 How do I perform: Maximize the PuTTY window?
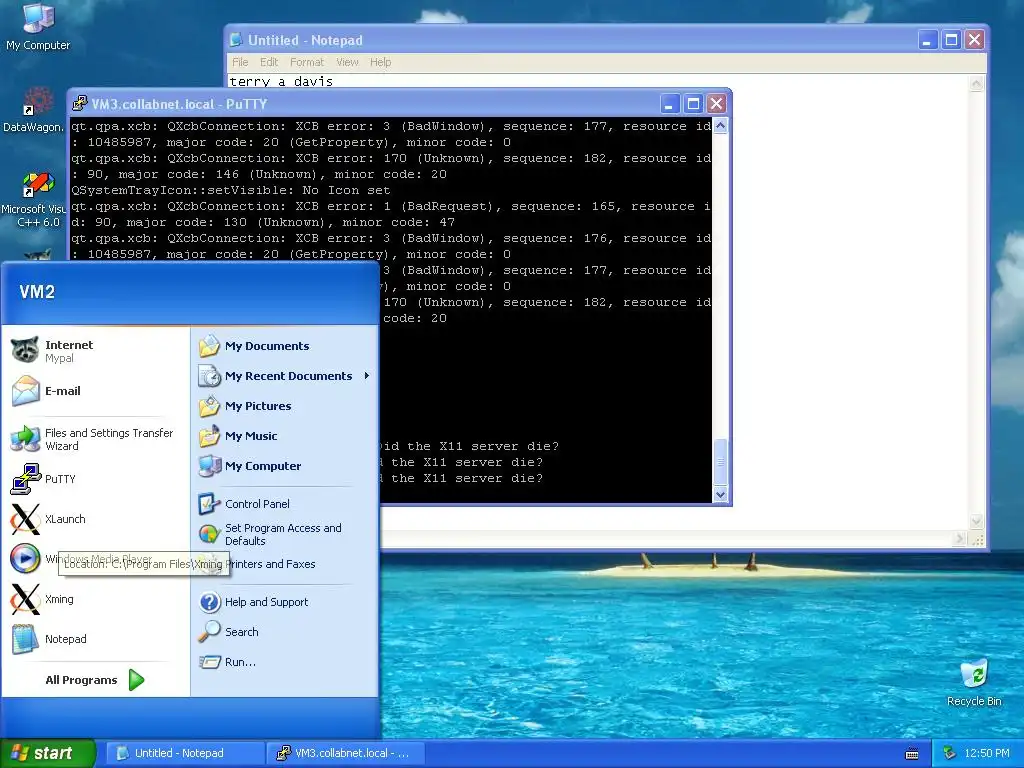pos(693,104)
